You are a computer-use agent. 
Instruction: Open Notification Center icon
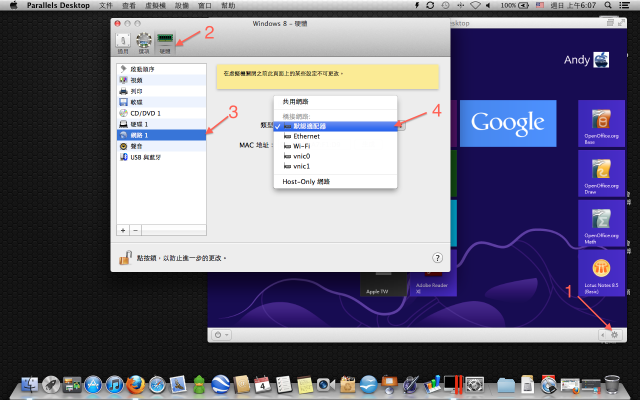click(x=624, y=5)
